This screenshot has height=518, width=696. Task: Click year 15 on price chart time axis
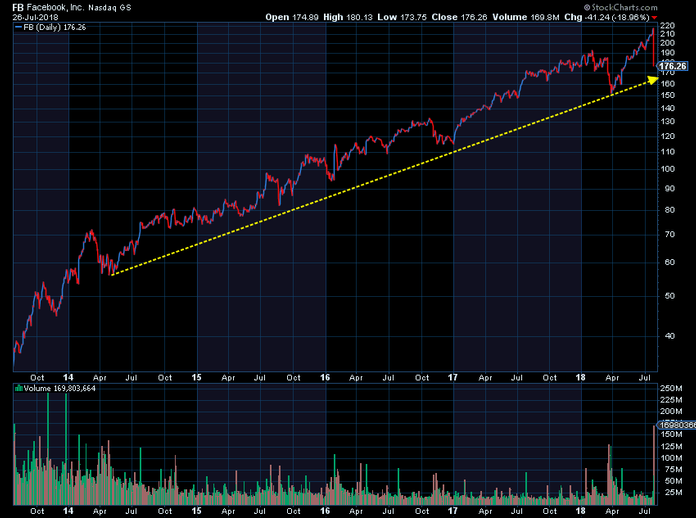197,378
